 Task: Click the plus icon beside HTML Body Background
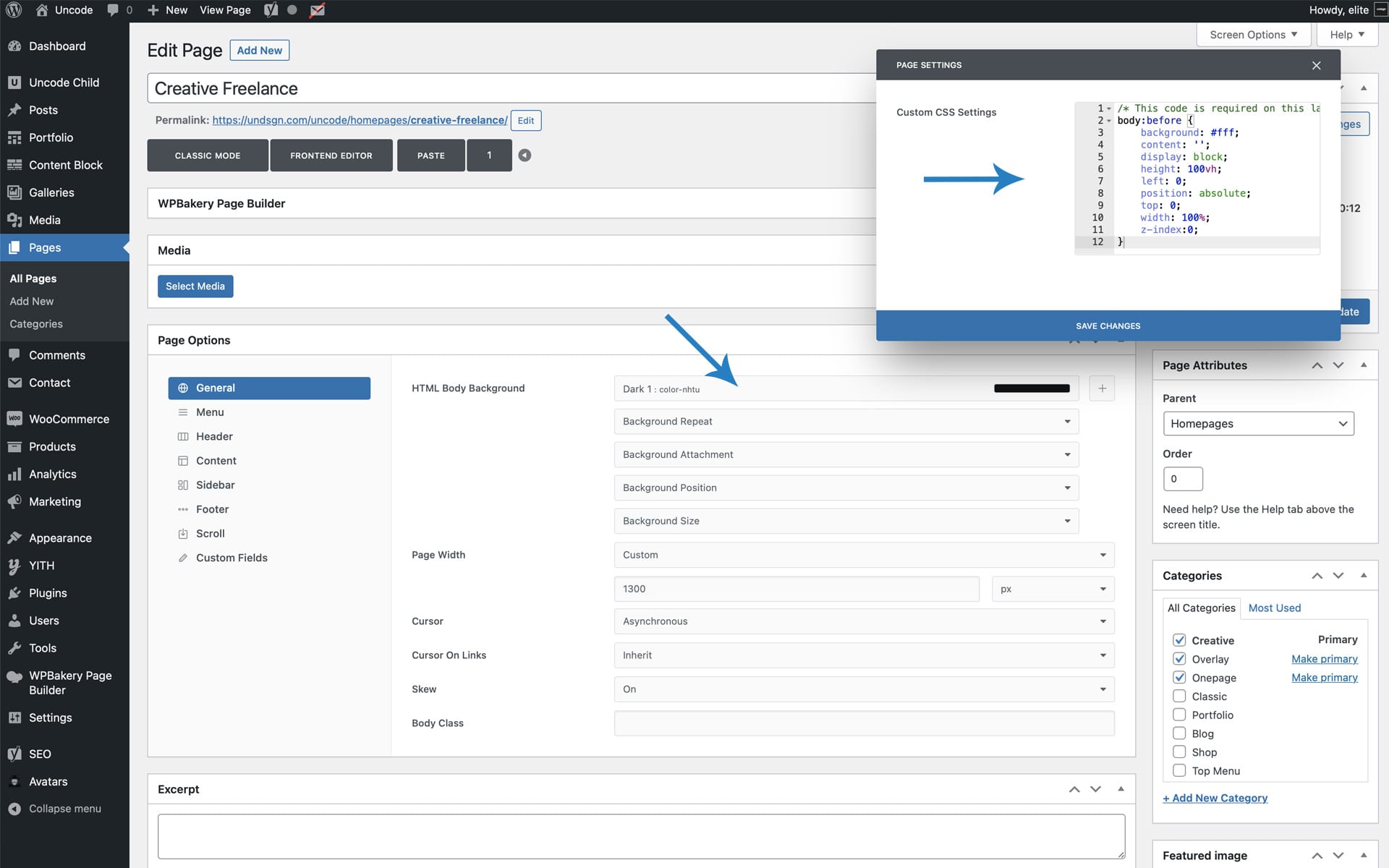coord(1102,388)
